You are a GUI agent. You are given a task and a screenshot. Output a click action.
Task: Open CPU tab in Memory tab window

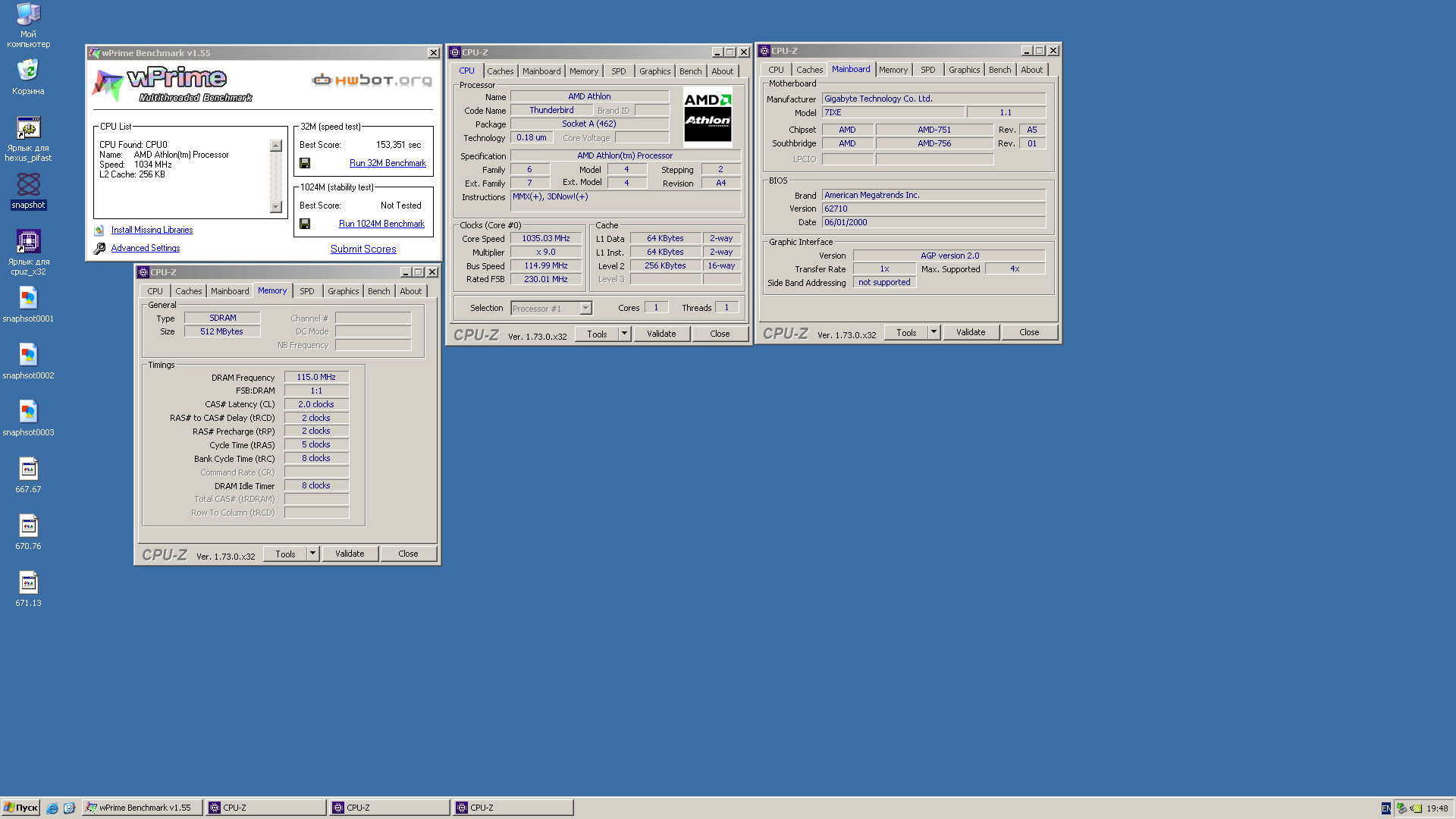pyautogui.click(x=155, y=291)
